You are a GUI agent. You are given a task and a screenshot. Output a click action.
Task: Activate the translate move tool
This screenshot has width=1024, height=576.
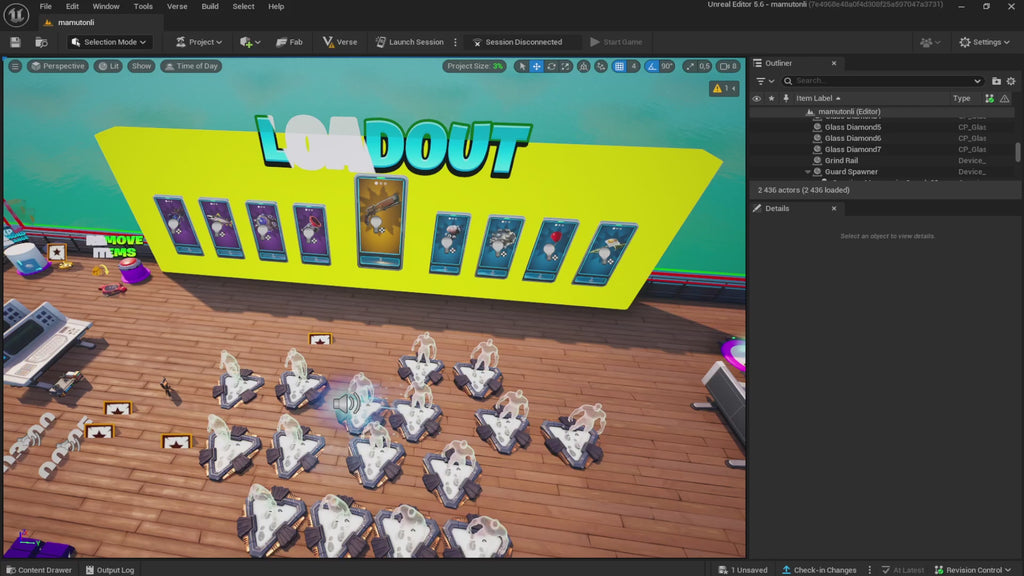coord(536,66)
